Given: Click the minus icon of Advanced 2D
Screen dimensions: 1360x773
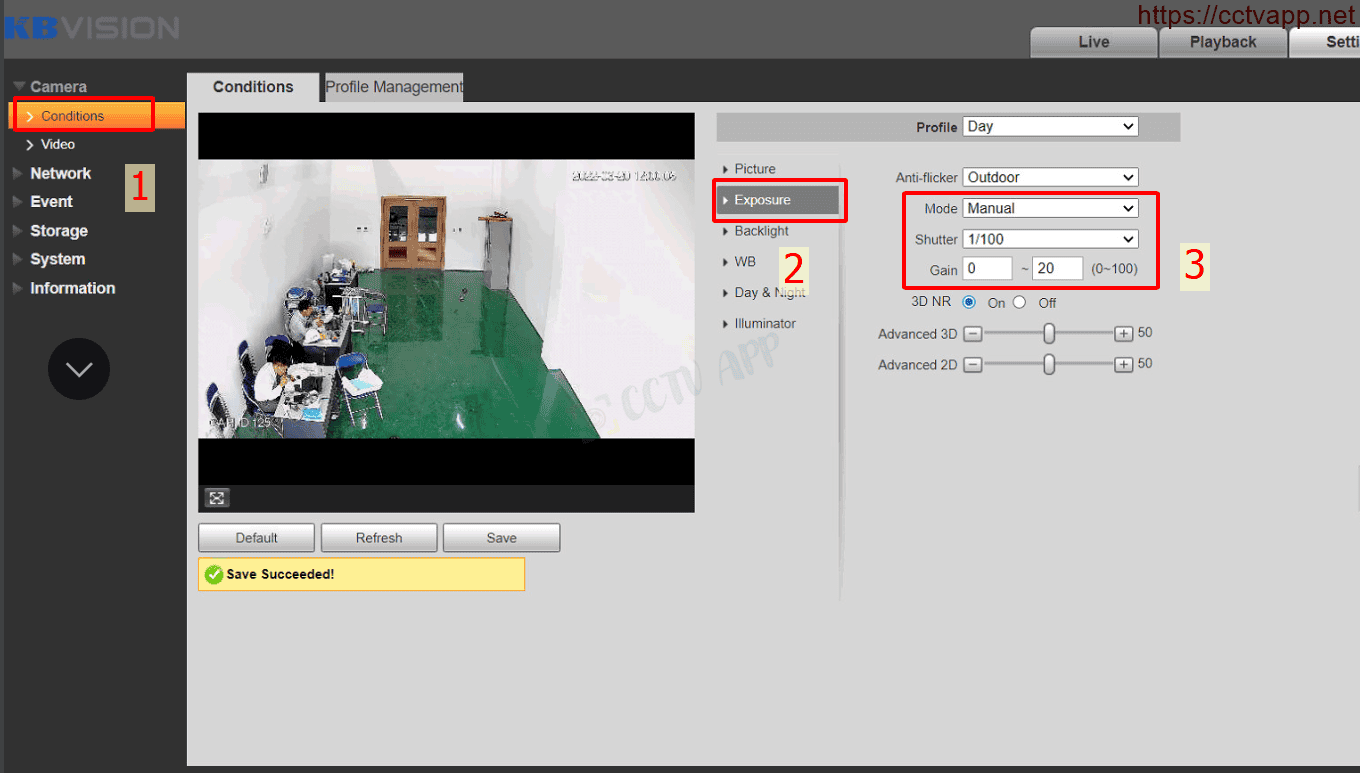Looking at the screenshot, I should pyautogui.click(x=972, y=365).
